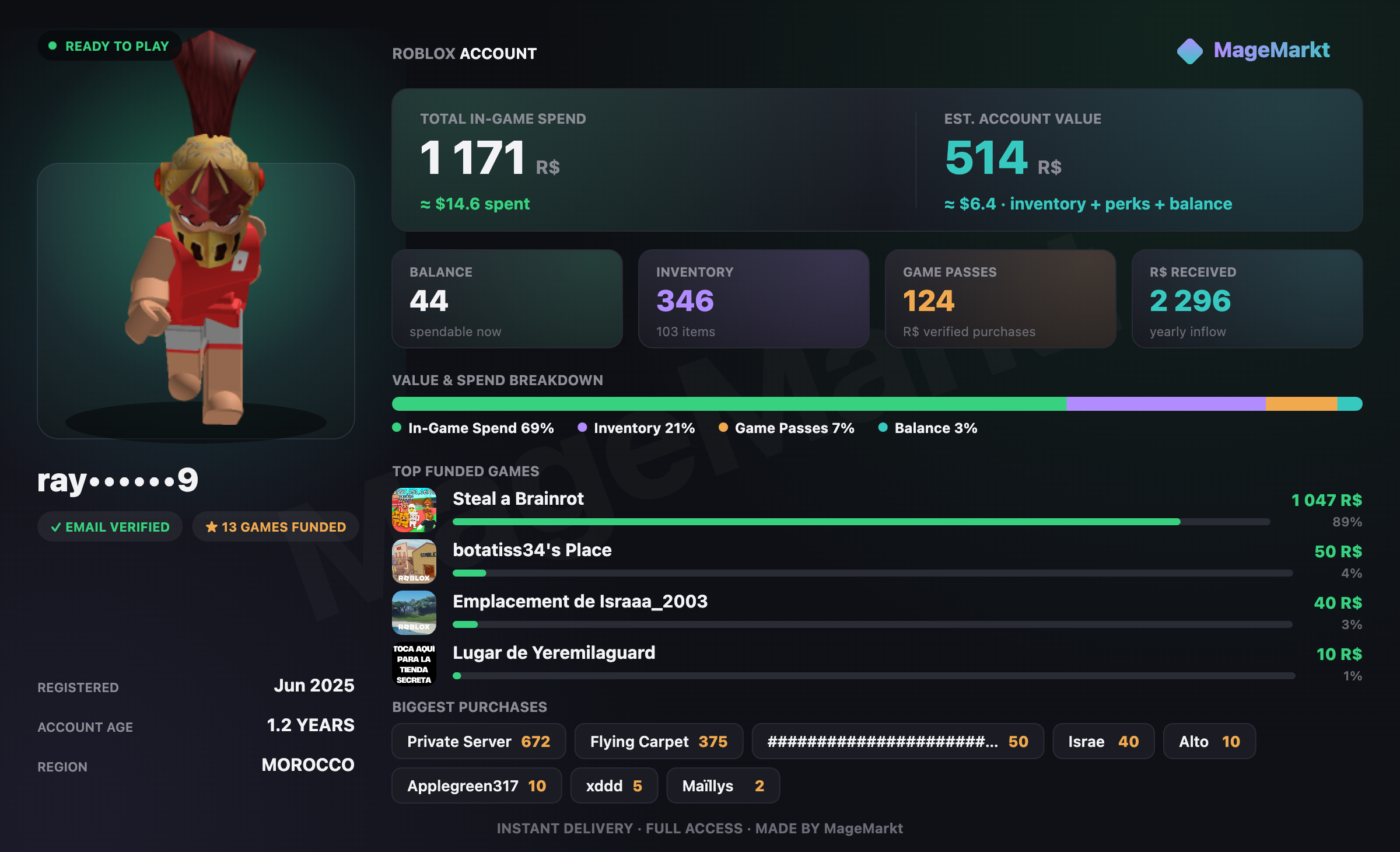Click the ROBLOX ACCOUNT heading
The image size is (1400, 852).
coord(464,54)
